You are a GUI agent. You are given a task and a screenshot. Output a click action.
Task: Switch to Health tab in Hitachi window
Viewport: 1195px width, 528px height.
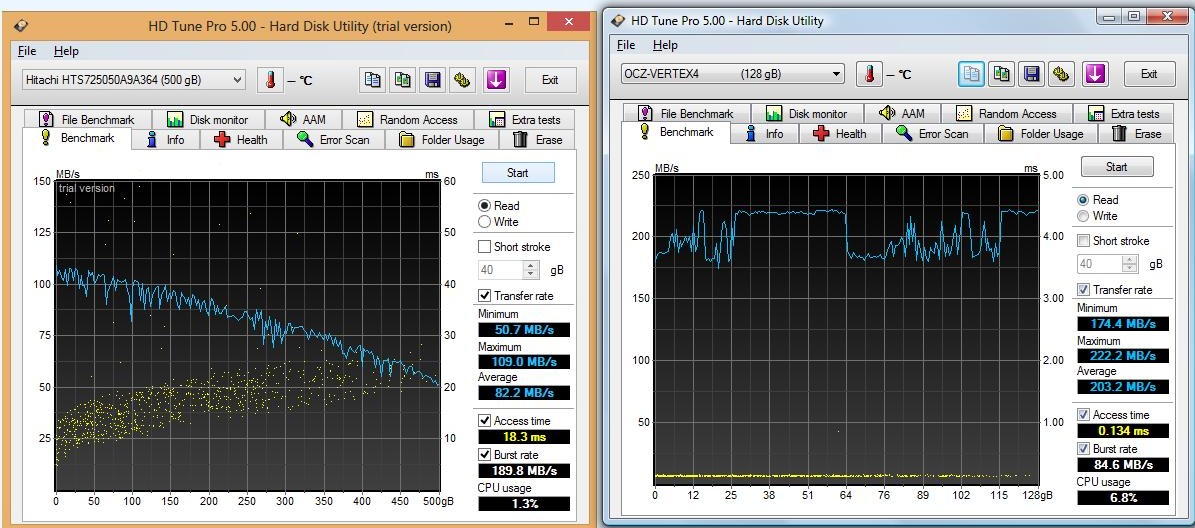coord(241,139)
